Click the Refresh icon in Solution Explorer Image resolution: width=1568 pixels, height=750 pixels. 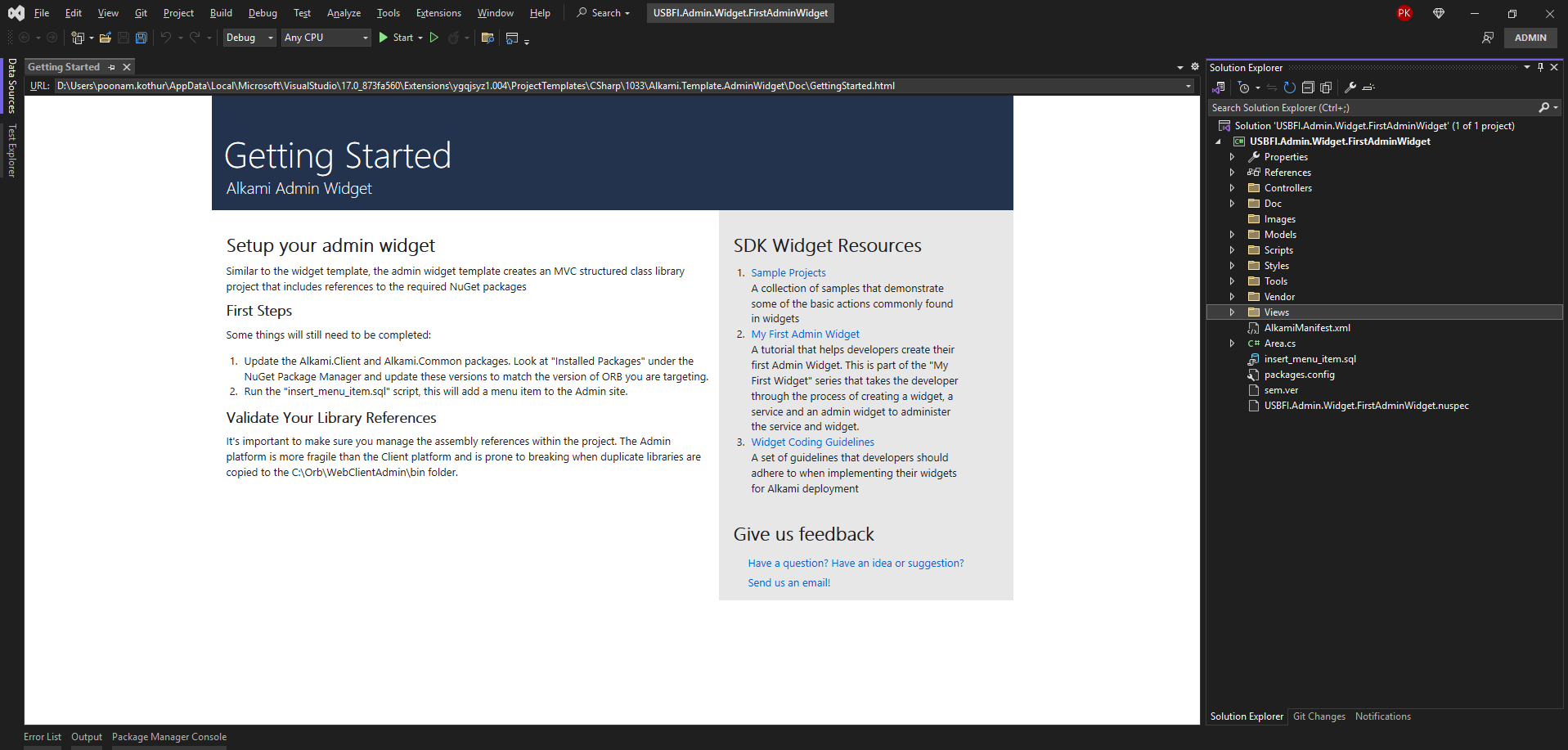(x=1290, y=88)
